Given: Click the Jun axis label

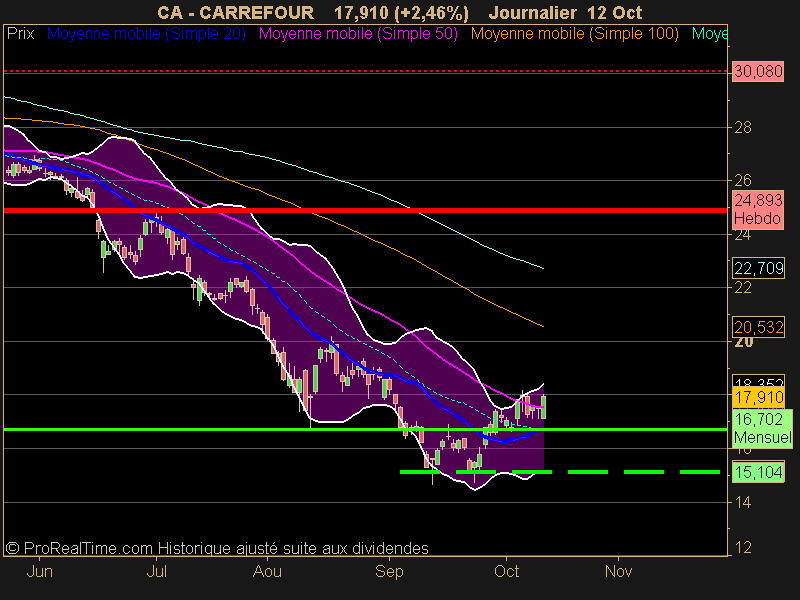Looking at the screenshot, I should tap(39, 571).
